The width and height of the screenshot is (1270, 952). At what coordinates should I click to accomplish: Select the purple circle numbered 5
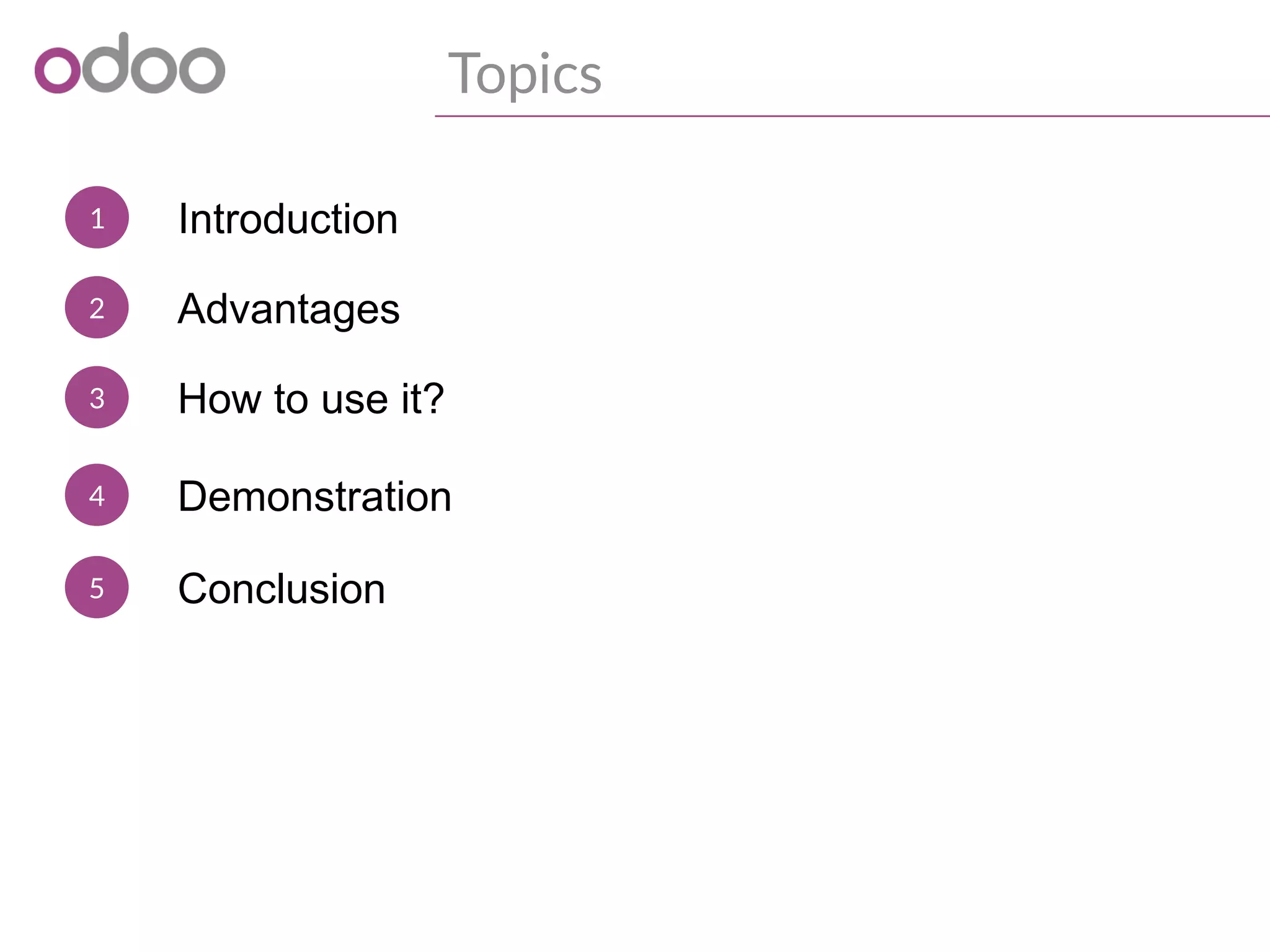97,587
